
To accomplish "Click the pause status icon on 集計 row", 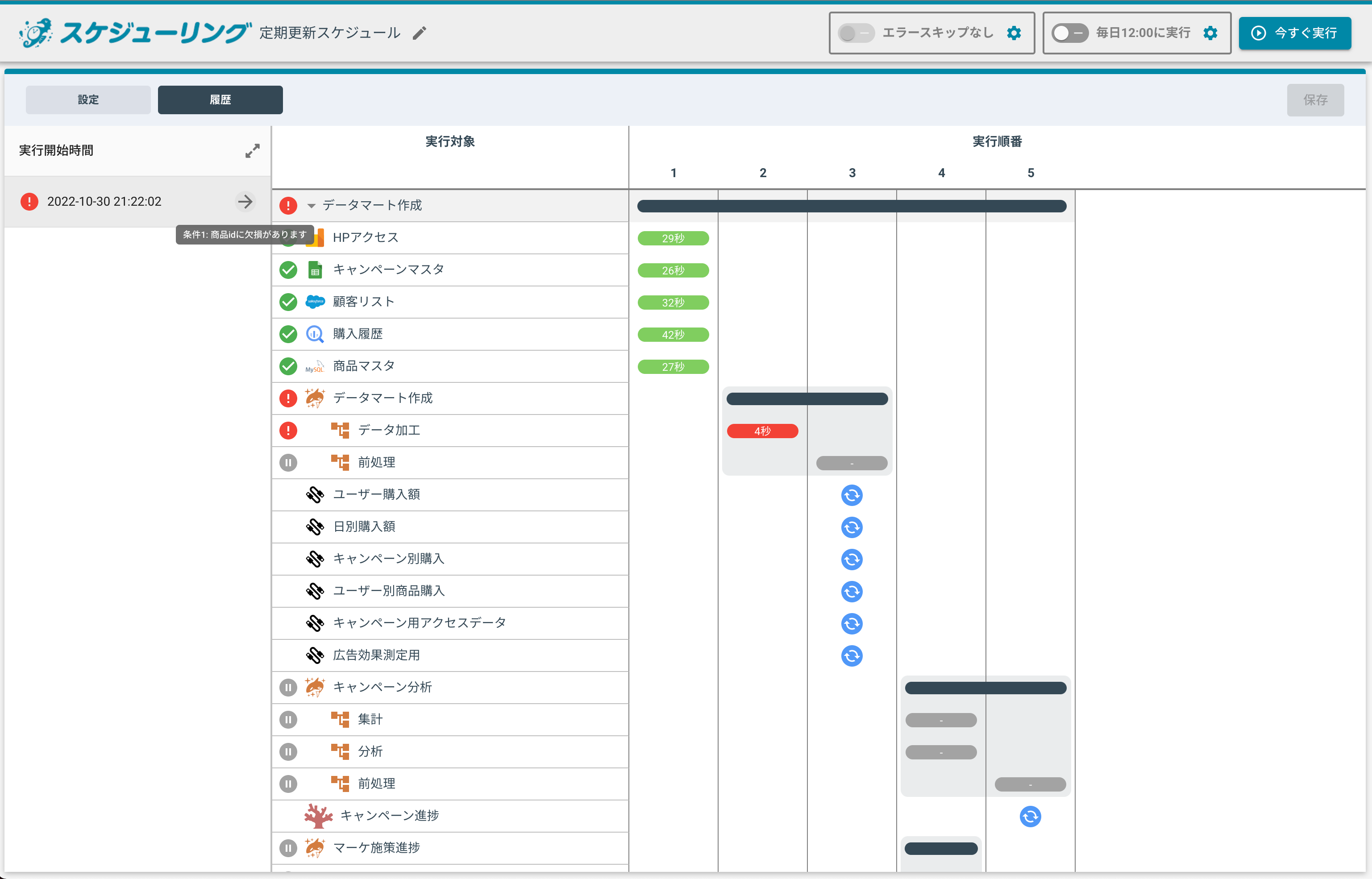I will point(288,719).
